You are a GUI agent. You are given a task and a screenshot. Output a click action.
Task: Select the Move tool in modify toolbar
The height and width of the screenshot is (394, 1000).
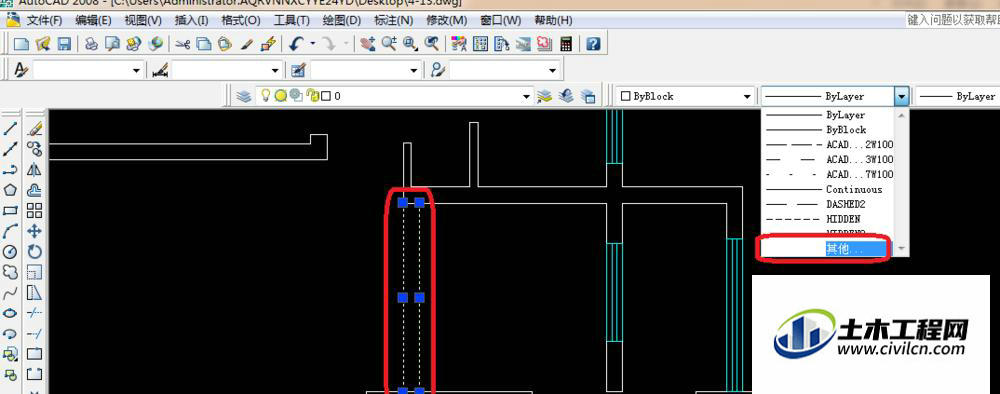pyautogui.click(x=34, y=231)
